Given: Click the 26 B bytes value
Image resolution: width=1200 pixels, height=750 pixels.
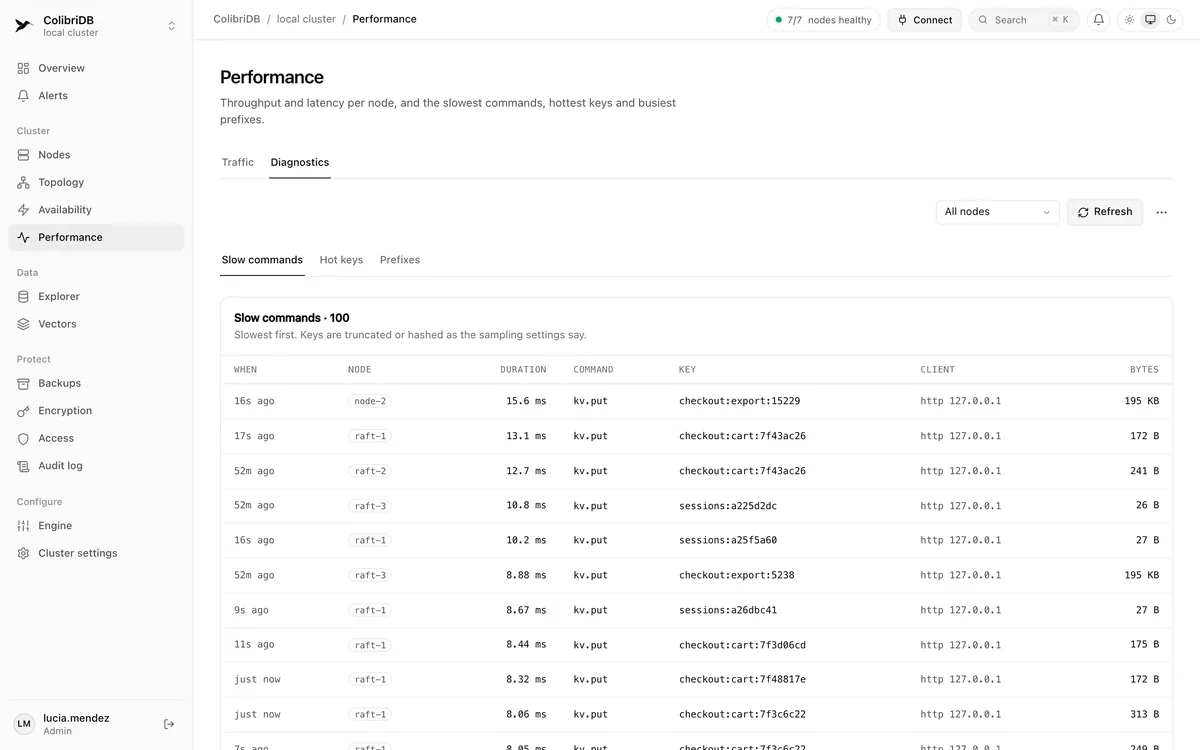Looking at the screenshot, I should (1147, 506).
